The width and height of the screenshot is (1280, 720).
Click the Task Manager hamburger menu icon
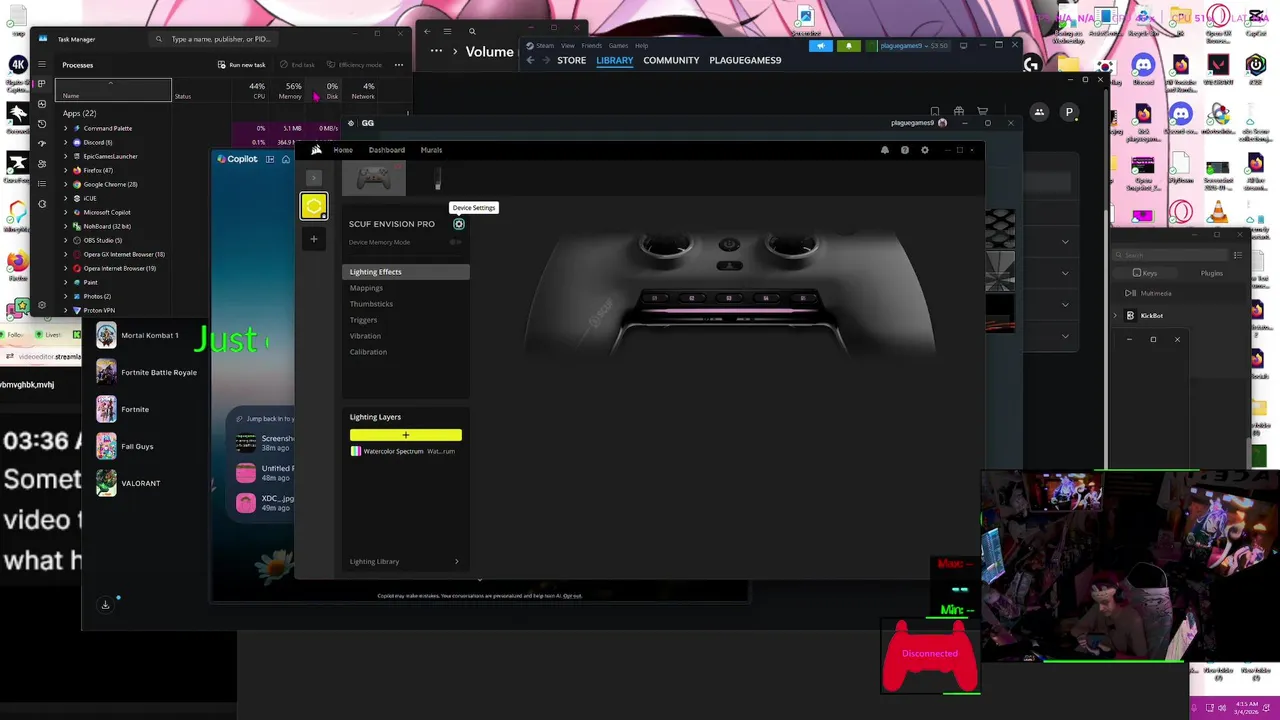[x=41, y=65]
